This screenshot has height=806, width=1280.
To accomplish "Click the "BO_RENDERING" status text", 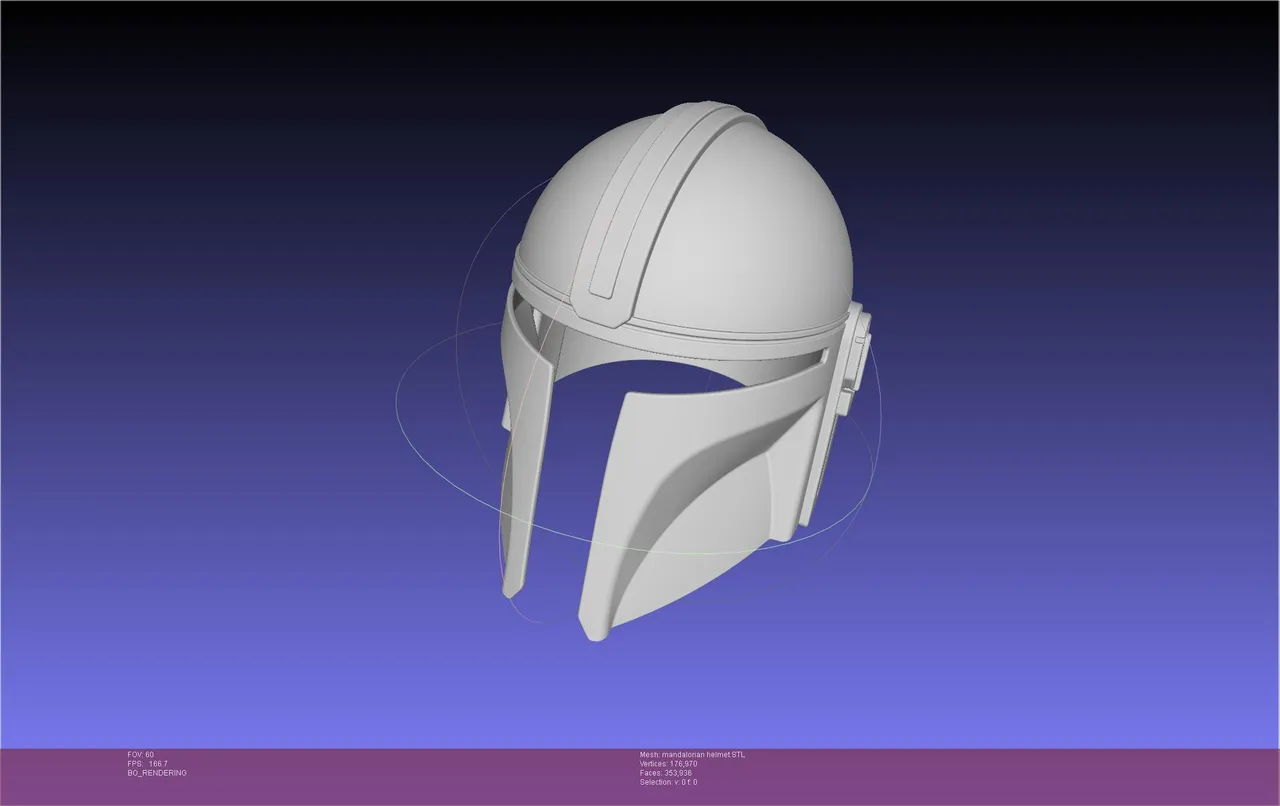I will [x=157, y=773].
